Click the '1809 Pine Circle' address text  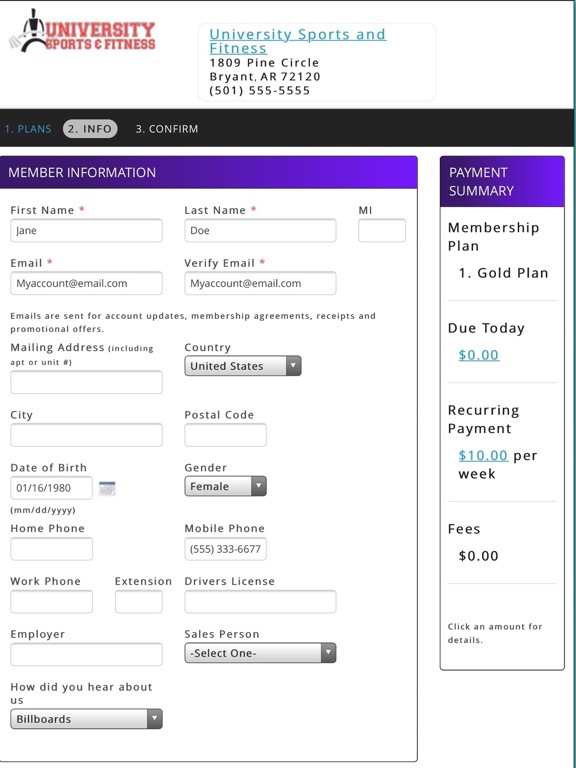coord(264,63)
